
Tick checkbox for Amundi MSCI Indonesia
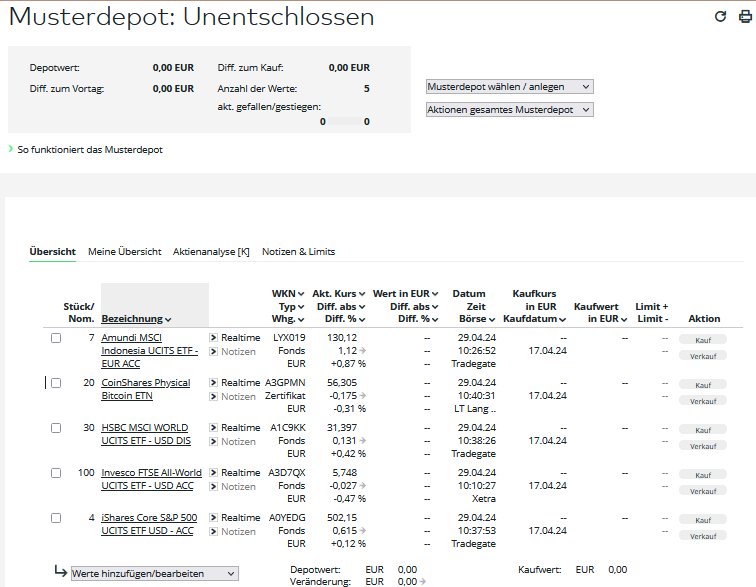[56, 338]
